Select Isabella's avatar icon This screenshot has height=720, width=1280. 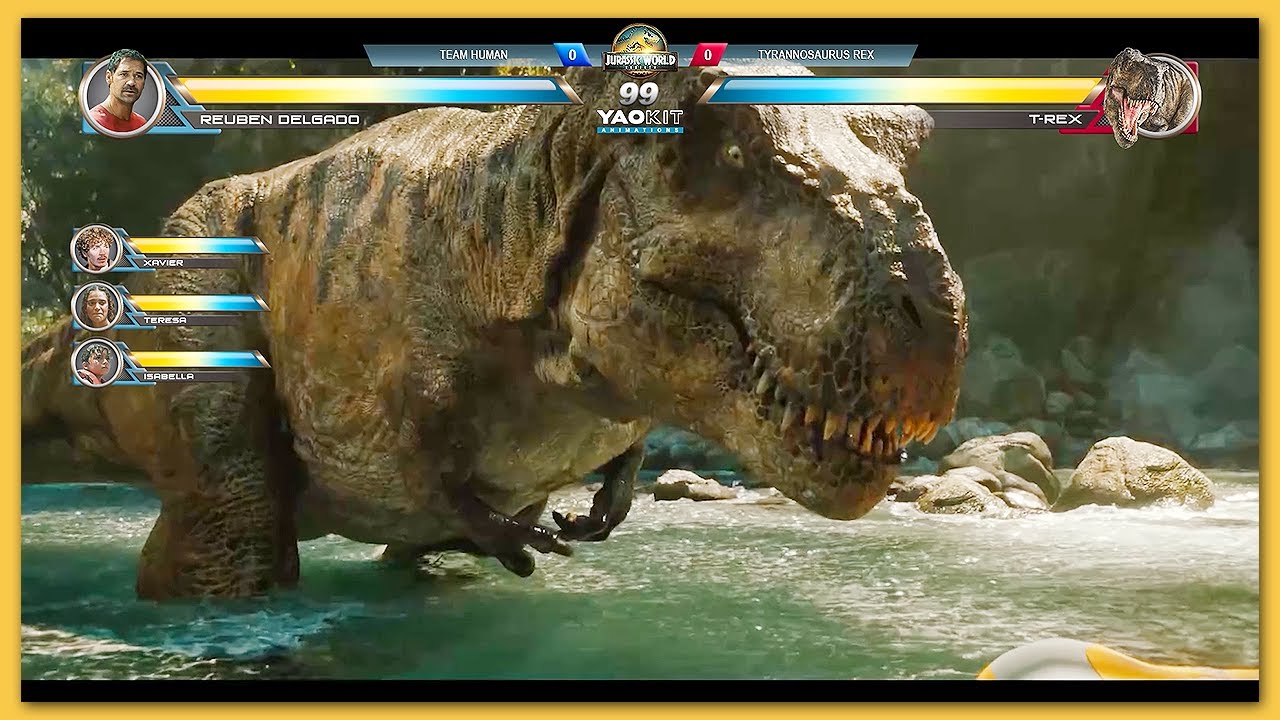(x=97, y=362)
